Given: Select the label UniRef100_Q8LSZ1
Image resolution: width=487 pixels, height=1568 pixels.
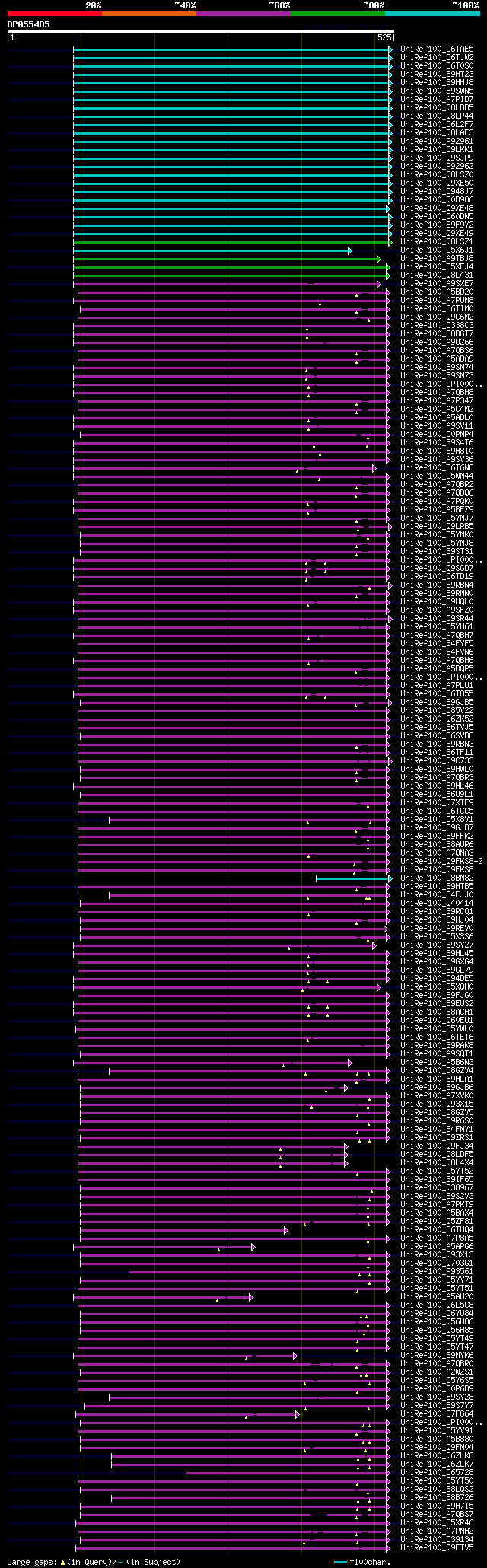Looking at the screenshot, I should (x=437, y=241).
